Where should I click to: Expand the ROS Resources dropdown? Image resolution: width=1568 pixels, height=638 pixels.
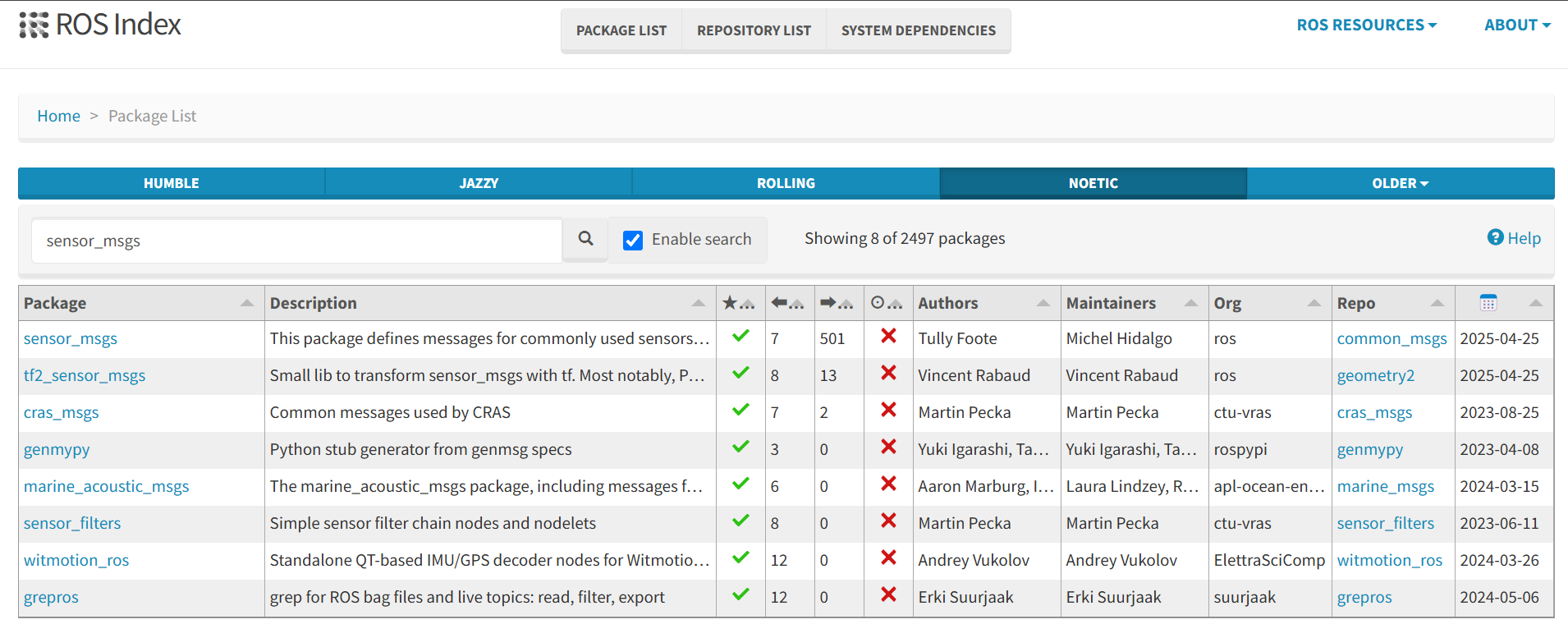pyautogui.click(x=1367, y=25)
